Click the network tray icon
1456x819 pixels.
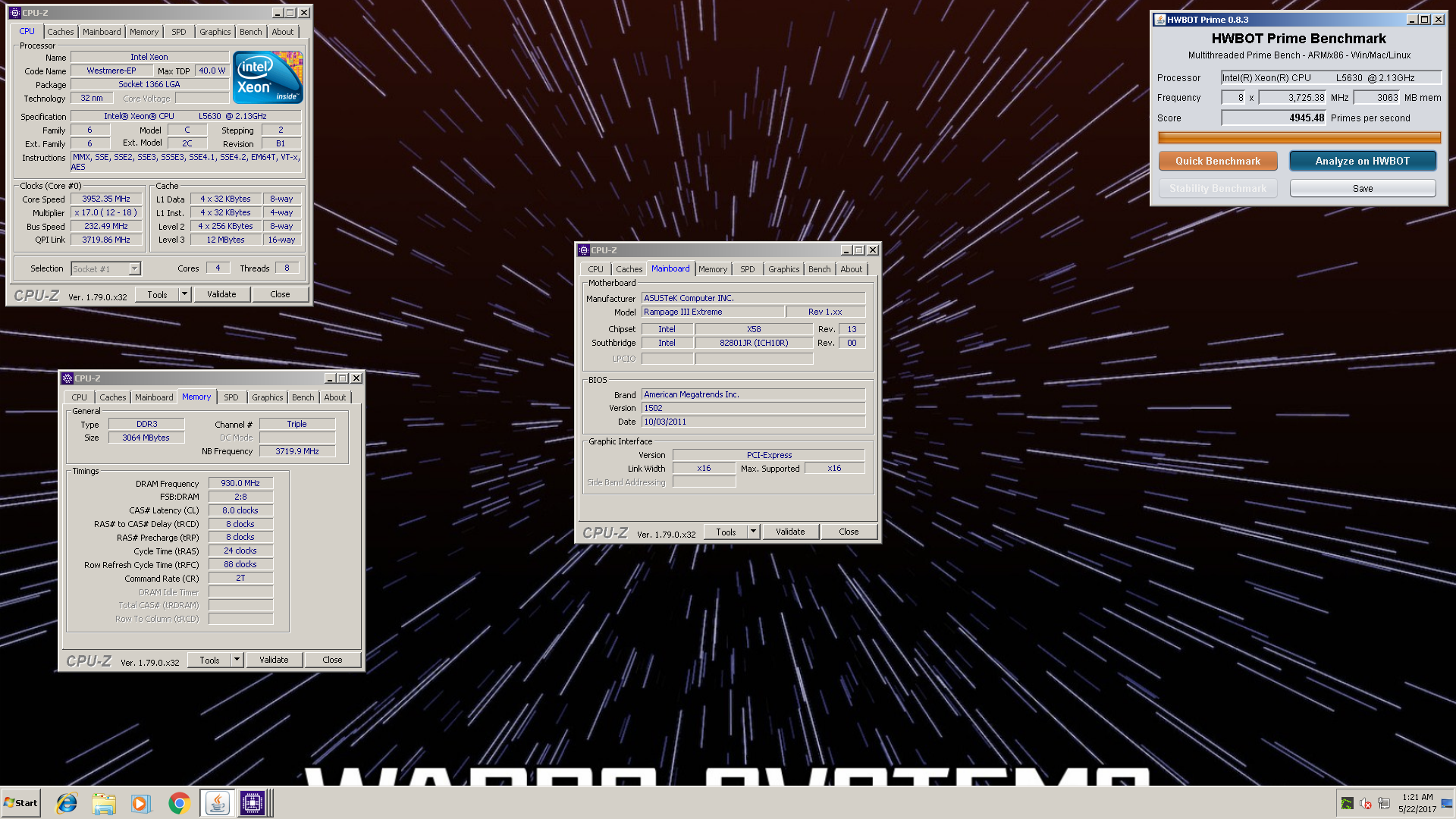[x=1384, y=804]
